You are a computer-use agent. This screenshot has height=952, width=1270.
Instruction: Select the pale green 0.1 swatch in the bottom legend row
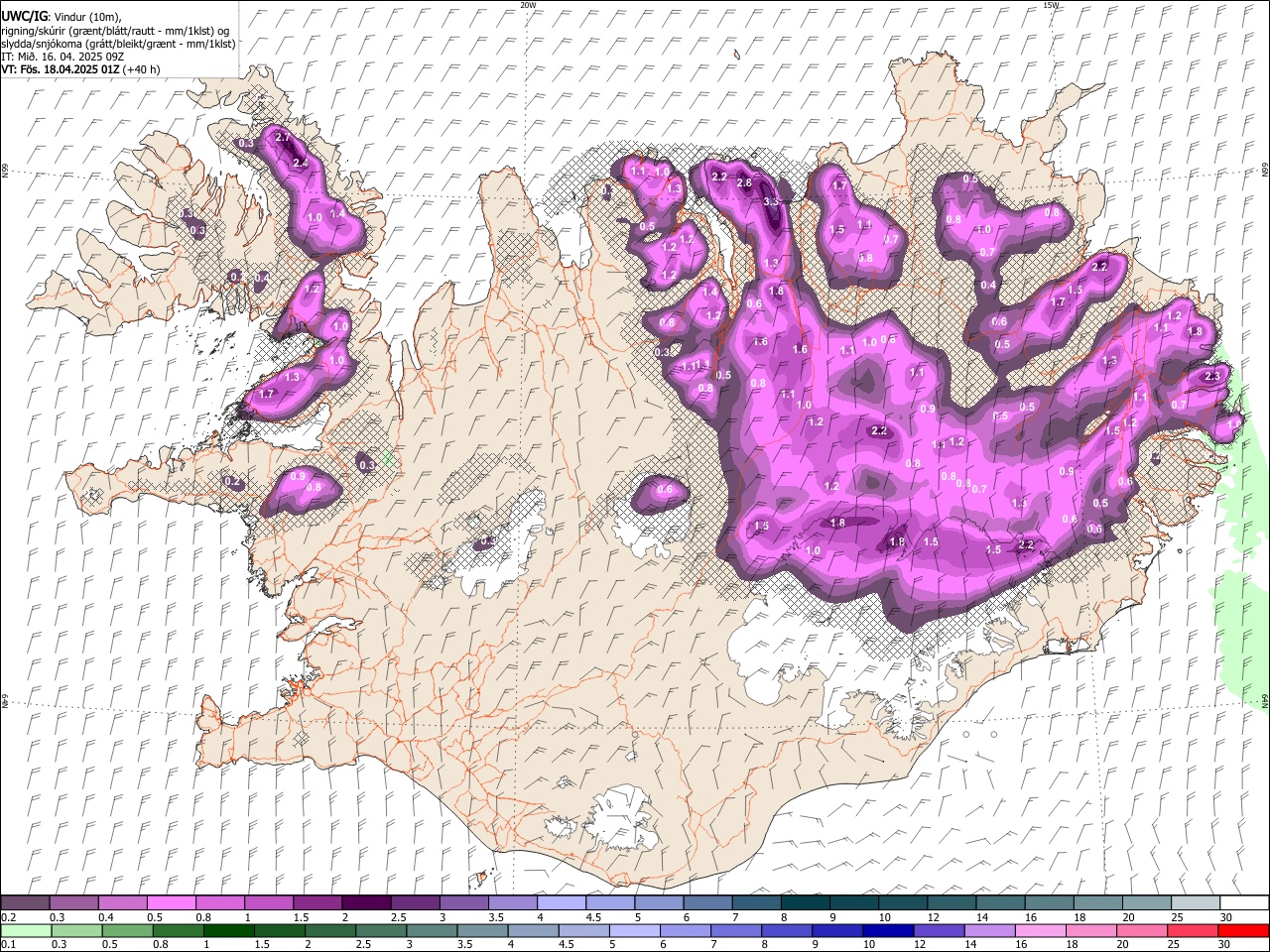(x=26, y=930)
